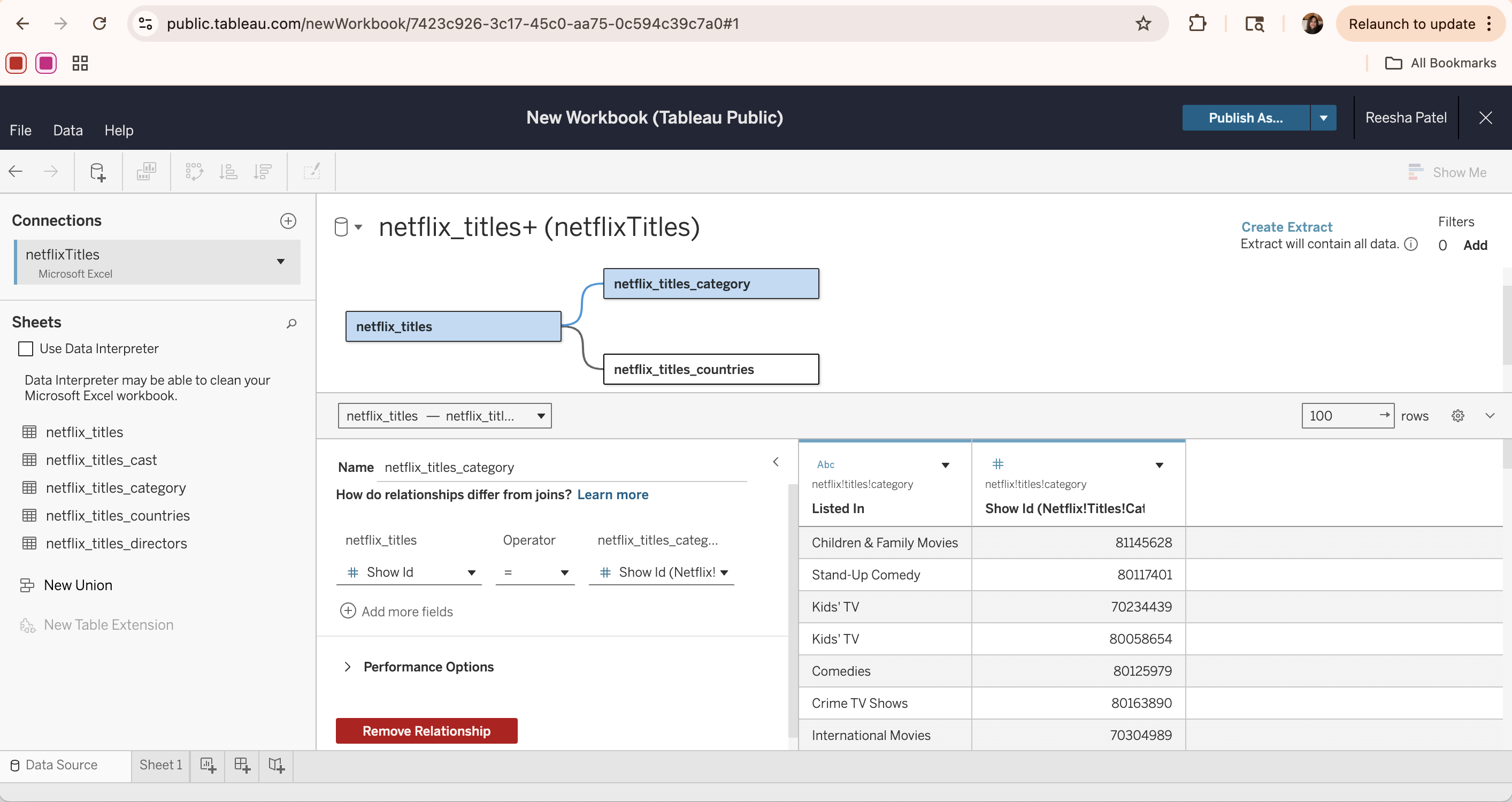
Task: Open the Listed In column dropdown arrow
Action: 945,465
